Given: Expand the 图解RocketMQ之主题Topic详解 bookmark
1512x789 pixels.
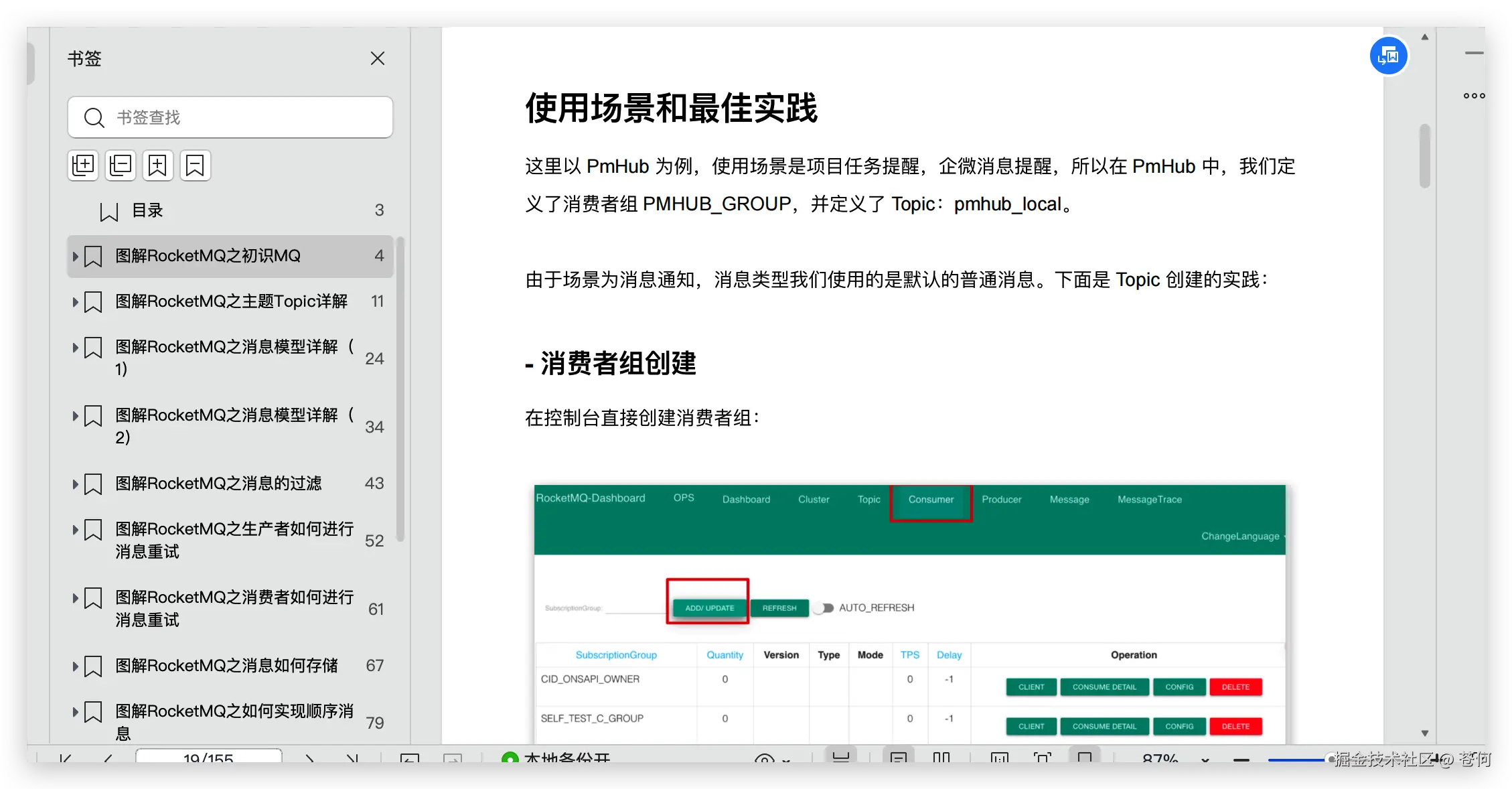Looking at the screenshot, I should coord(75,302).
